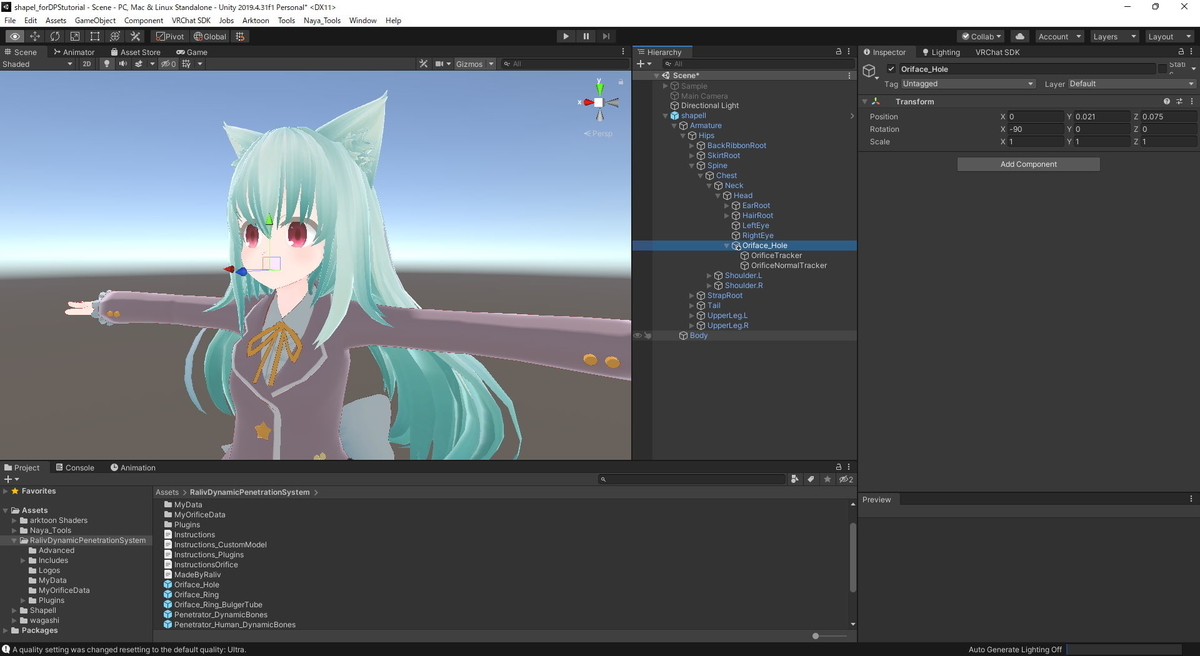Click the plus icon in the Hierarchy panel
Image resolution: width=1200 pixels, height=656 pixels.
coord(641,62)
